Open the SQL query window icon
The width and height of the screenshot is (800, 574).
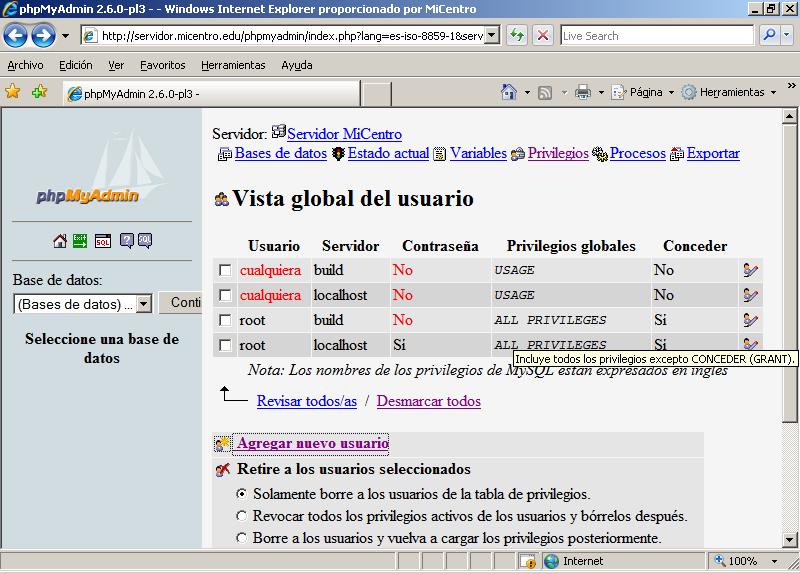(x=103, y=240)
